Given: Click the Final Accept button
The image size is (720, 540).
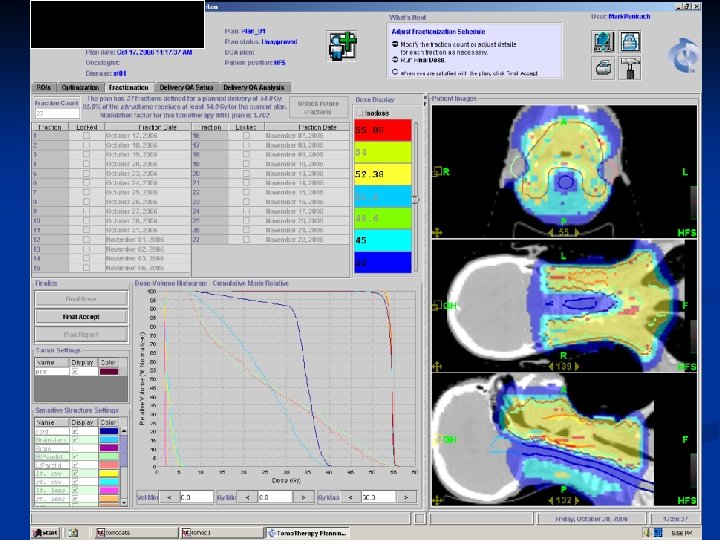Looking at the screenshot, I should [81, 317].
